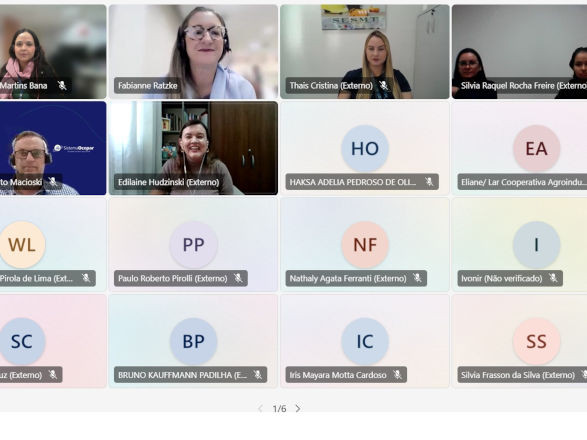
Task: Click muted mic icon for Nathaly Agata Ferranti
Action: click(417, 278)
